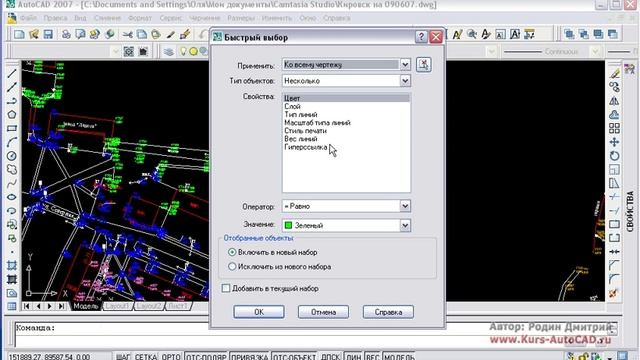The image size is (640, 360).
Task: Toggle ПРИВЯЗКА object snap
Action: click(x=249, y=357)
